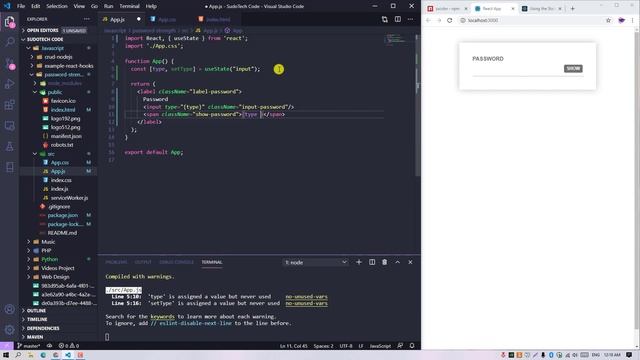Open Manage gear in activity bar
The width and height of the screenshot is (640, 360).
(x=9, y=329)
